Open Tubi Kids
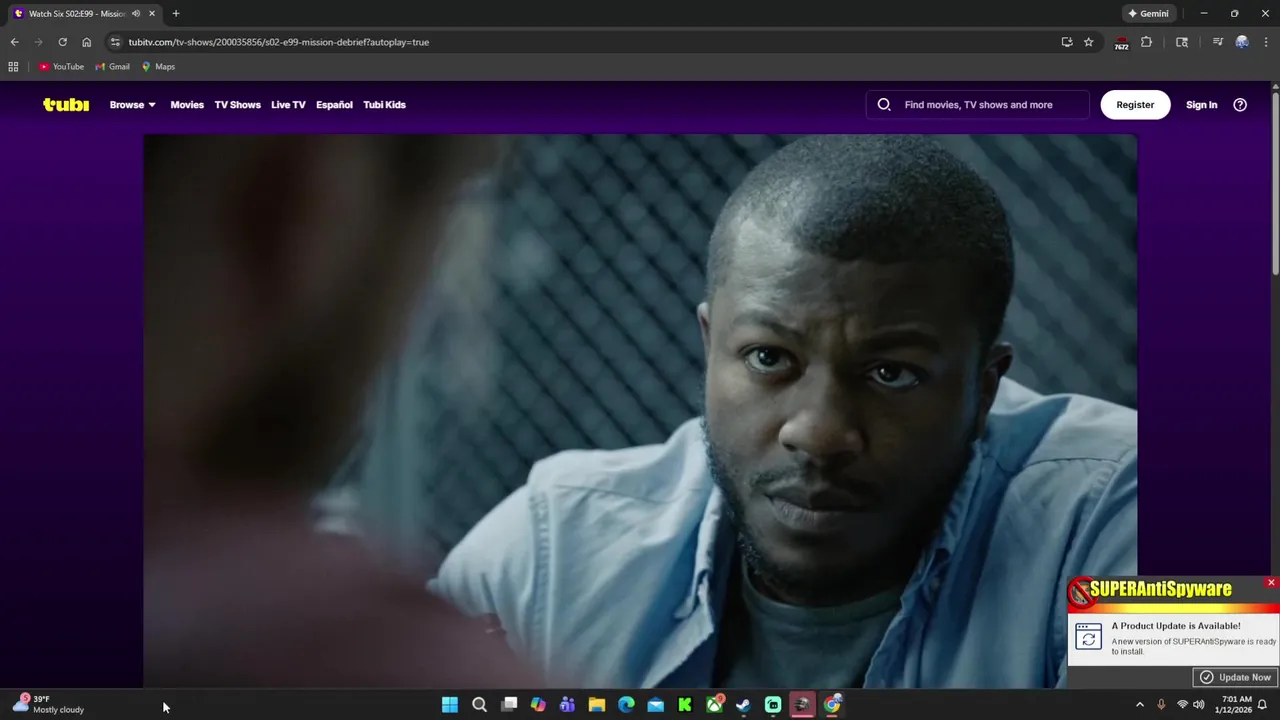1280x720 pixels. tap(384, 104)
